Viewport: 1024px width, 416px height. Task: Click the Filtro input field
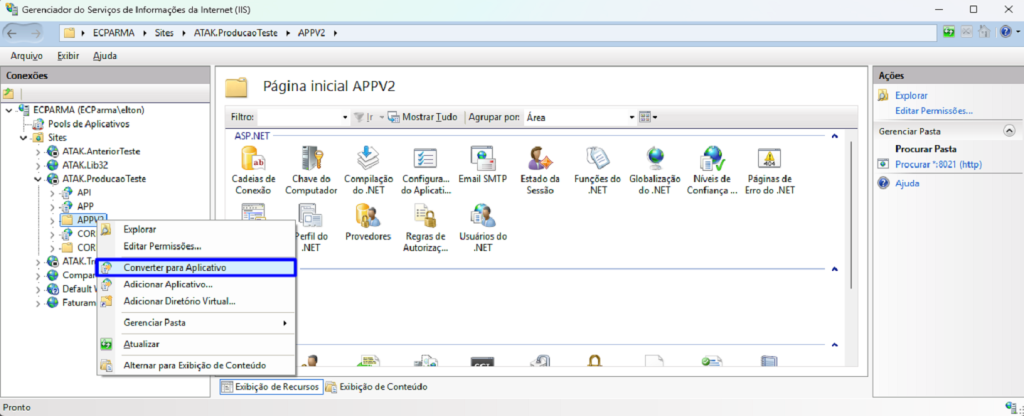pos(300,117)
